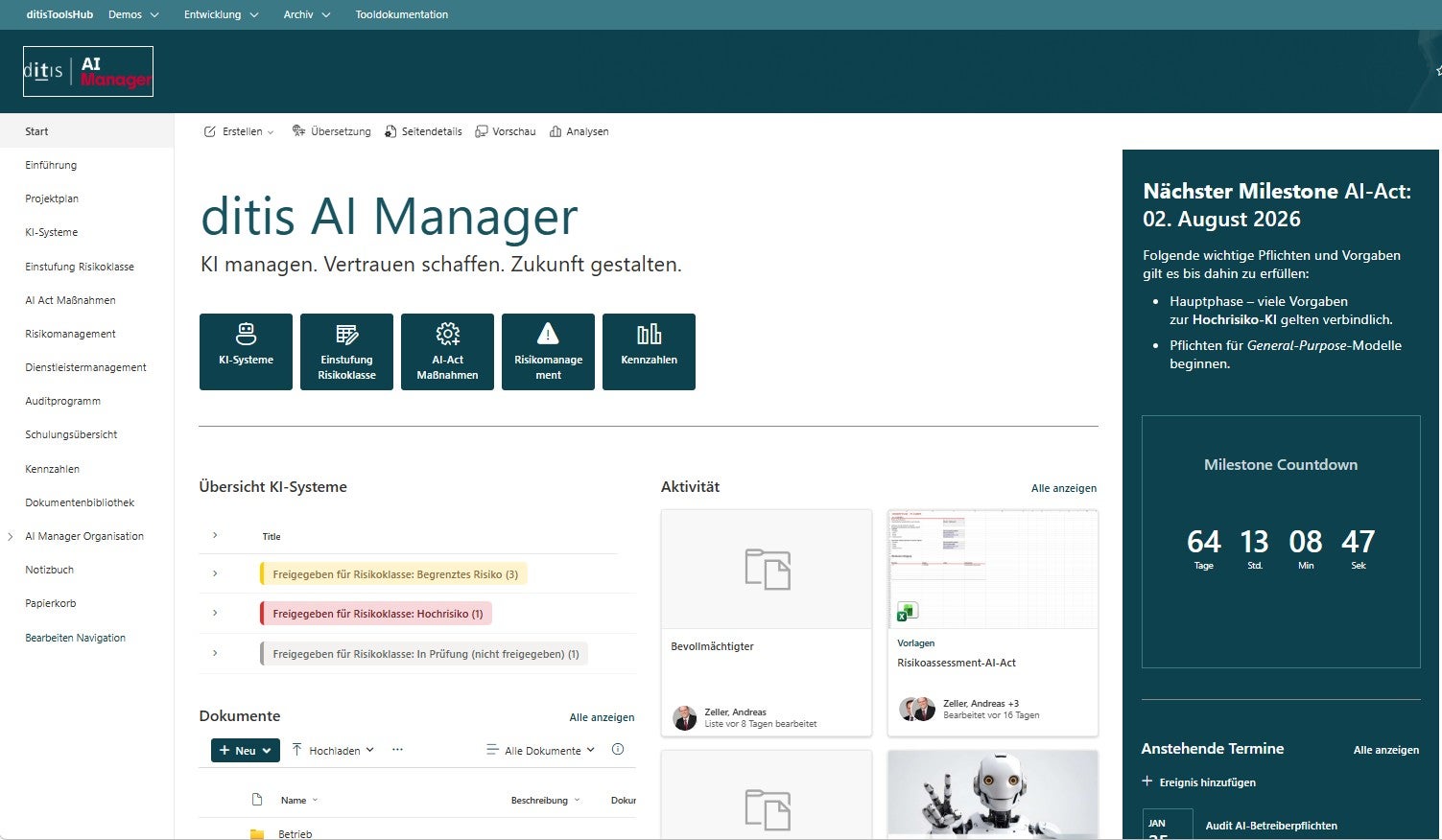Open the Archiv menu
This screenshot has height=840, width=1442.
pyautogui.click(x=307, y=14)
